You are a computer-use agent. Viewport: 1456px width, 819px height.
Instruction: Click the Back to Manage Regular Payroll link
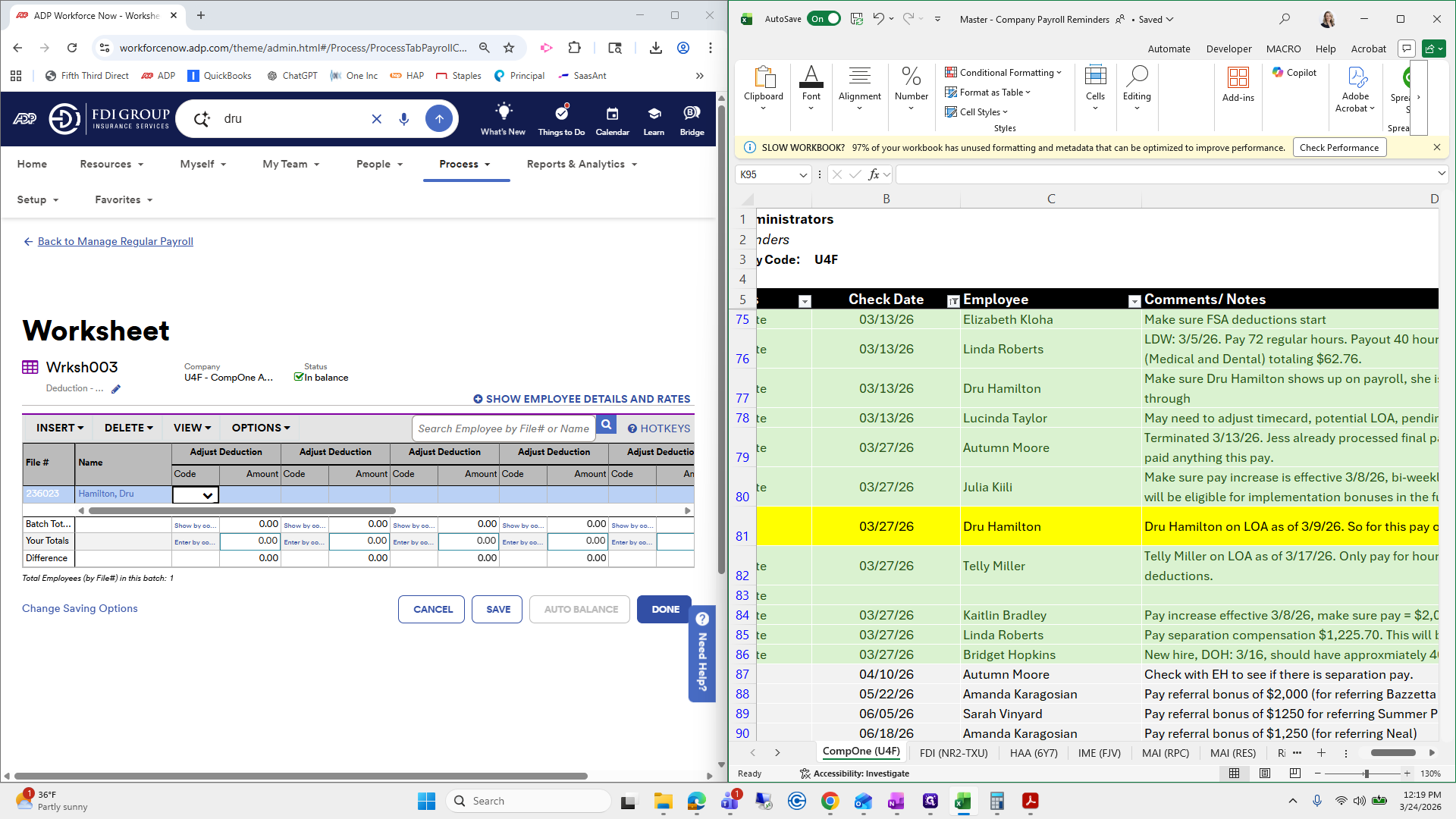pos(115,241)
